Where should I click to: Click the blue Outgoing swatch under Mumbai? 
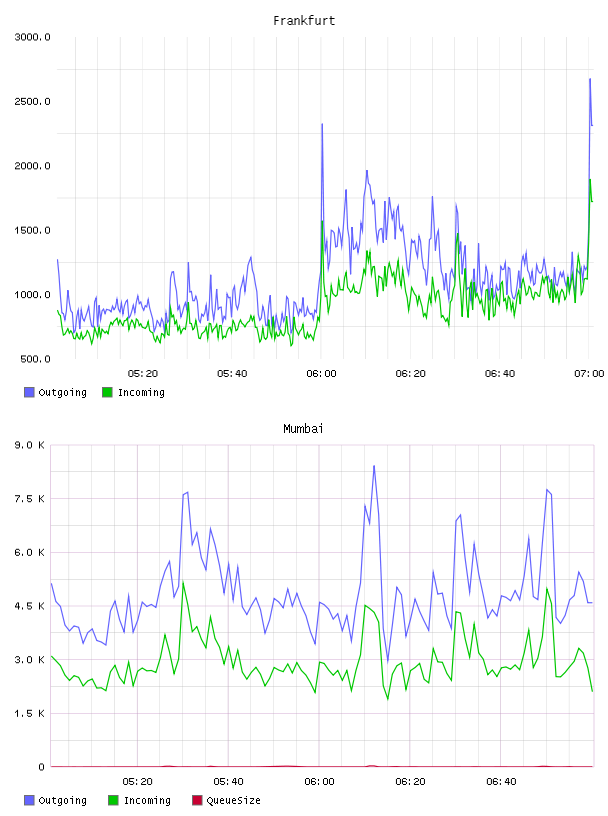click(x=29, y=800)
